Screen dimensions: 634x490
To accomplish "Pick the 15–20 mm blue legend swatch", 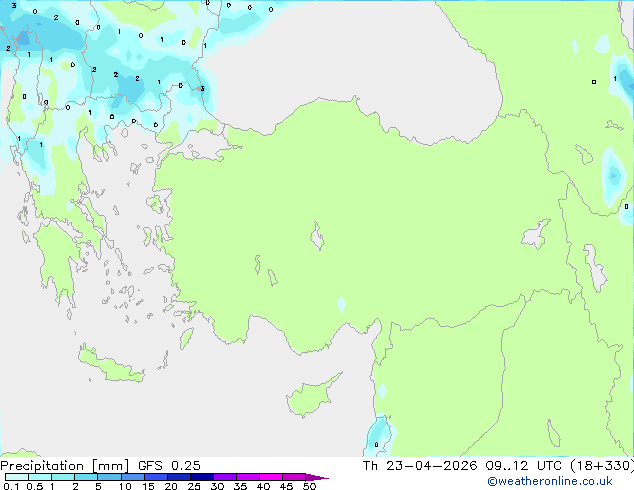I will click(x=155, y=477).
